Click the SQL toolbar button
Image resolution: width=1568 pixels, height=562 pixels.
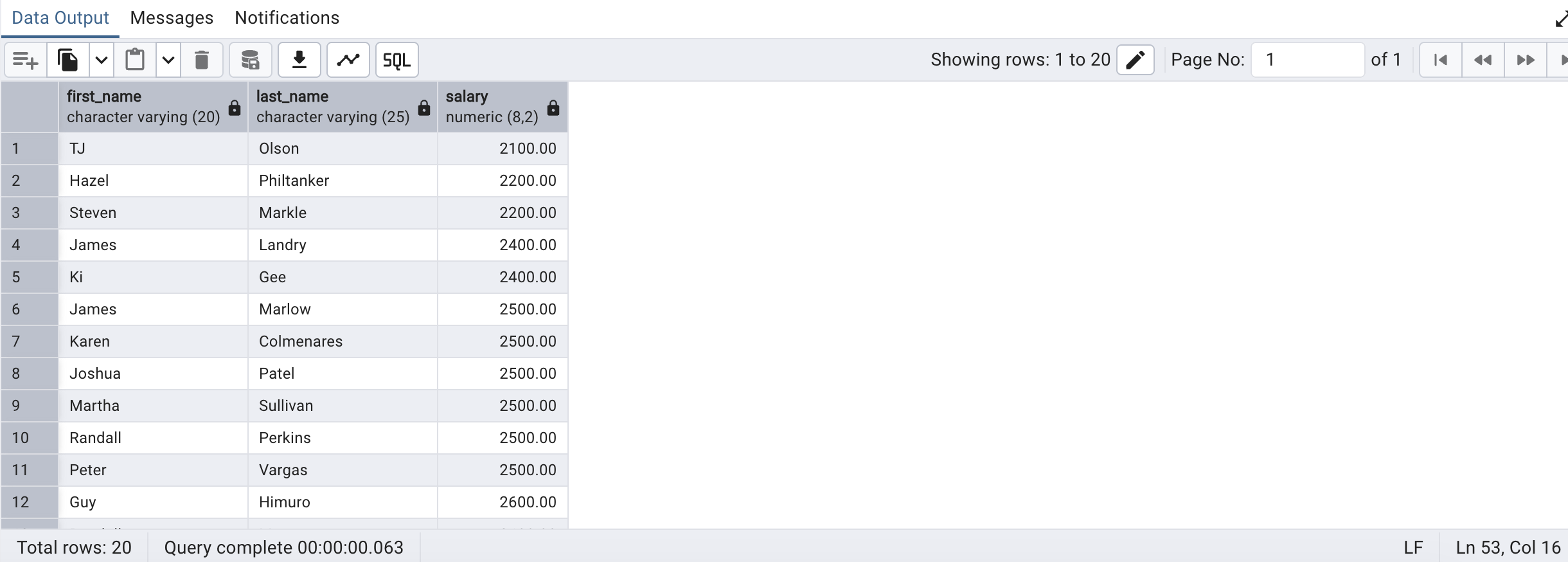(396, 60)
